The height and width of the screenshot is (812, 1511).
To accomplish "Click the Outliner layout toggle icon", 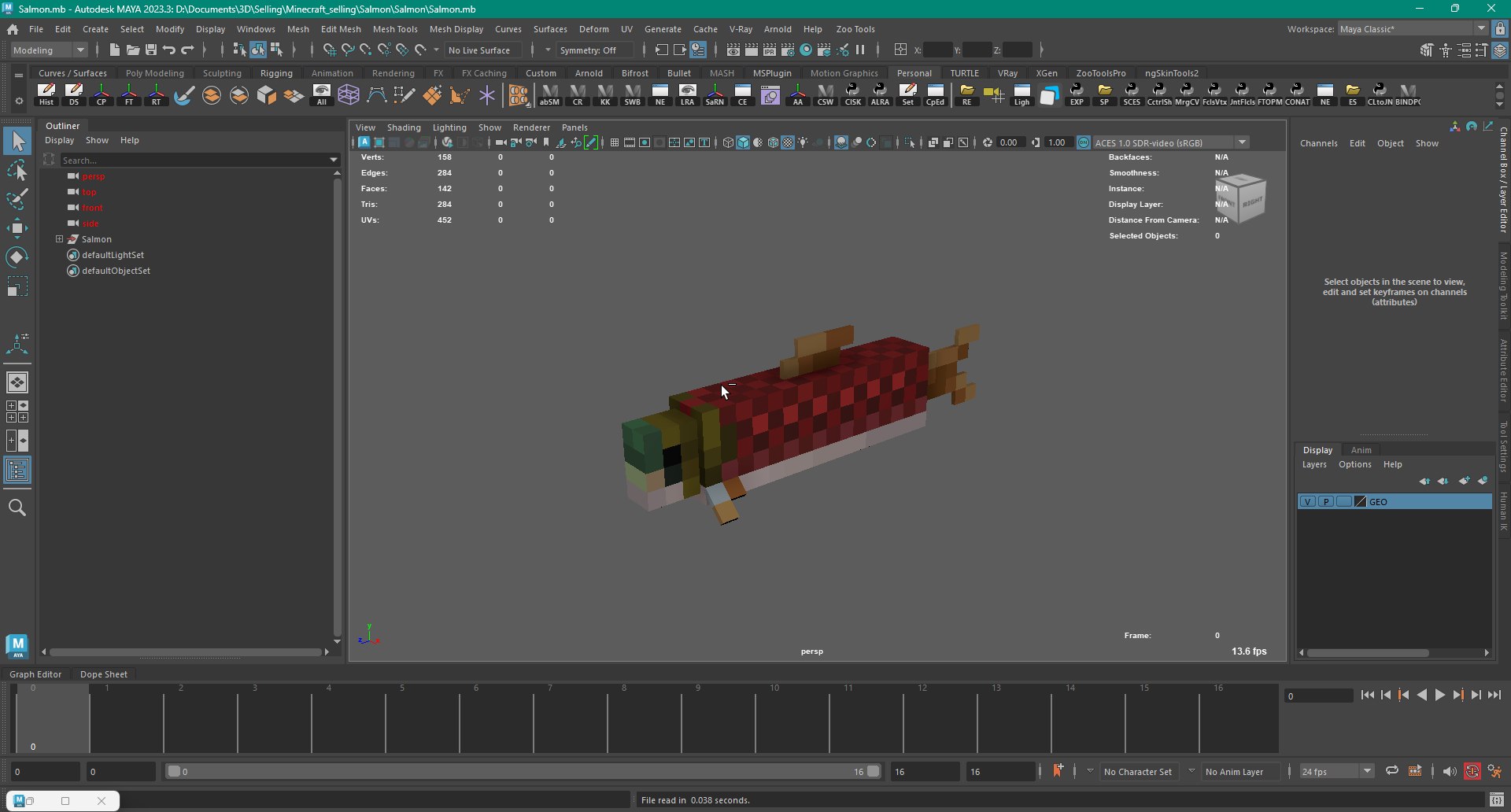I will click(17, 471).
